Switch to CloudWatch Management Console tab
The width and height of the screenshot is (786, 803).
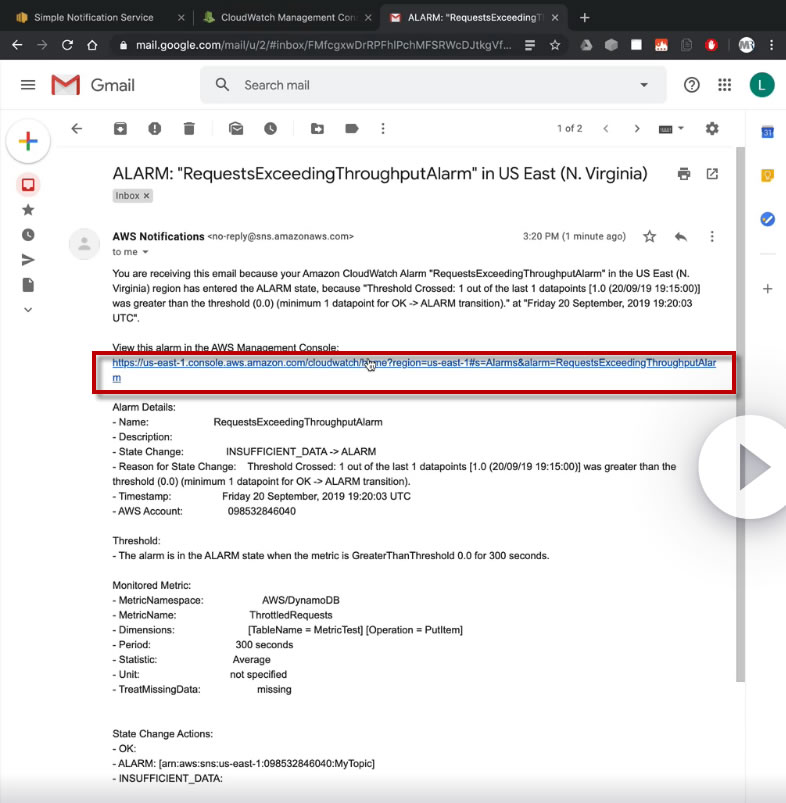coord(288,17)
